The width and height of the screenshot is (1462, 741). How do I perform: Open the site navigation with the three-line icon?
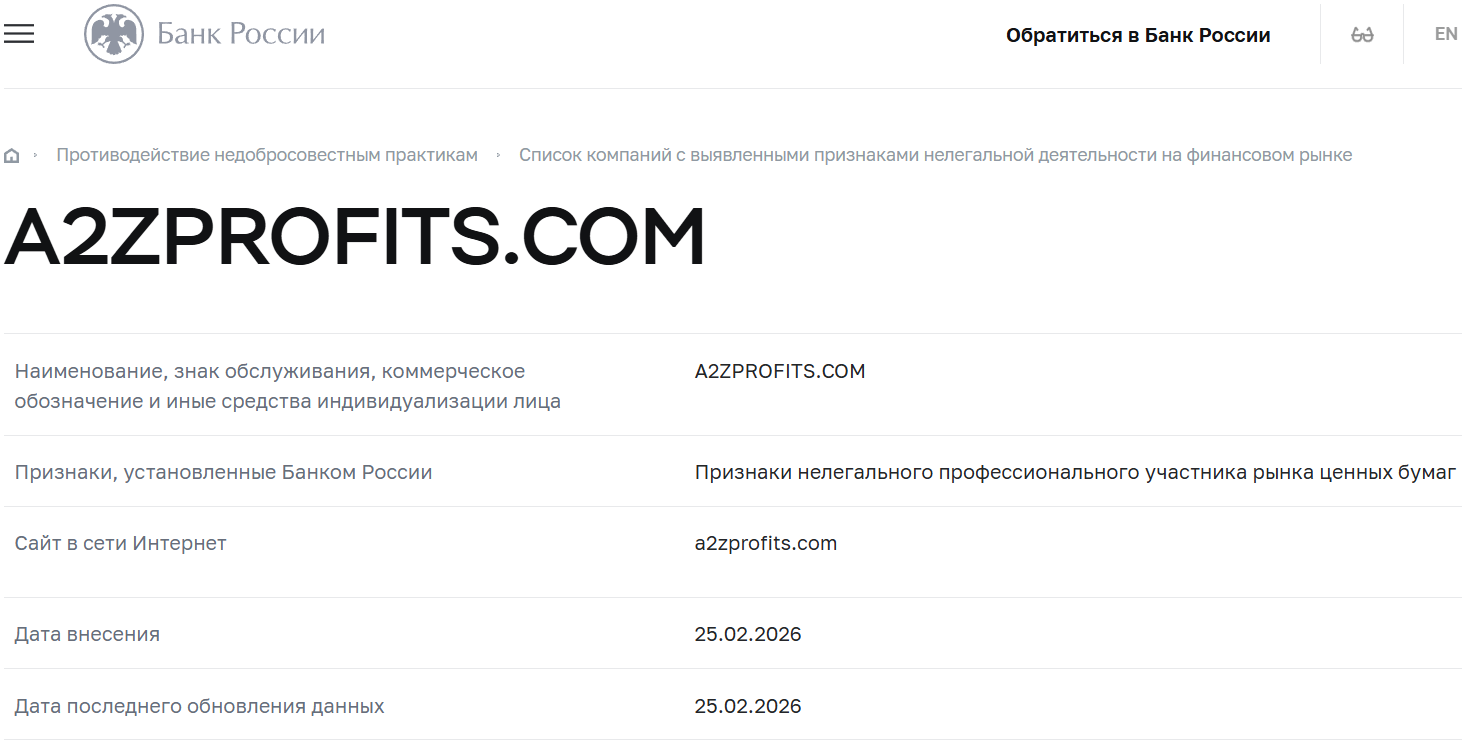point(18,33)
